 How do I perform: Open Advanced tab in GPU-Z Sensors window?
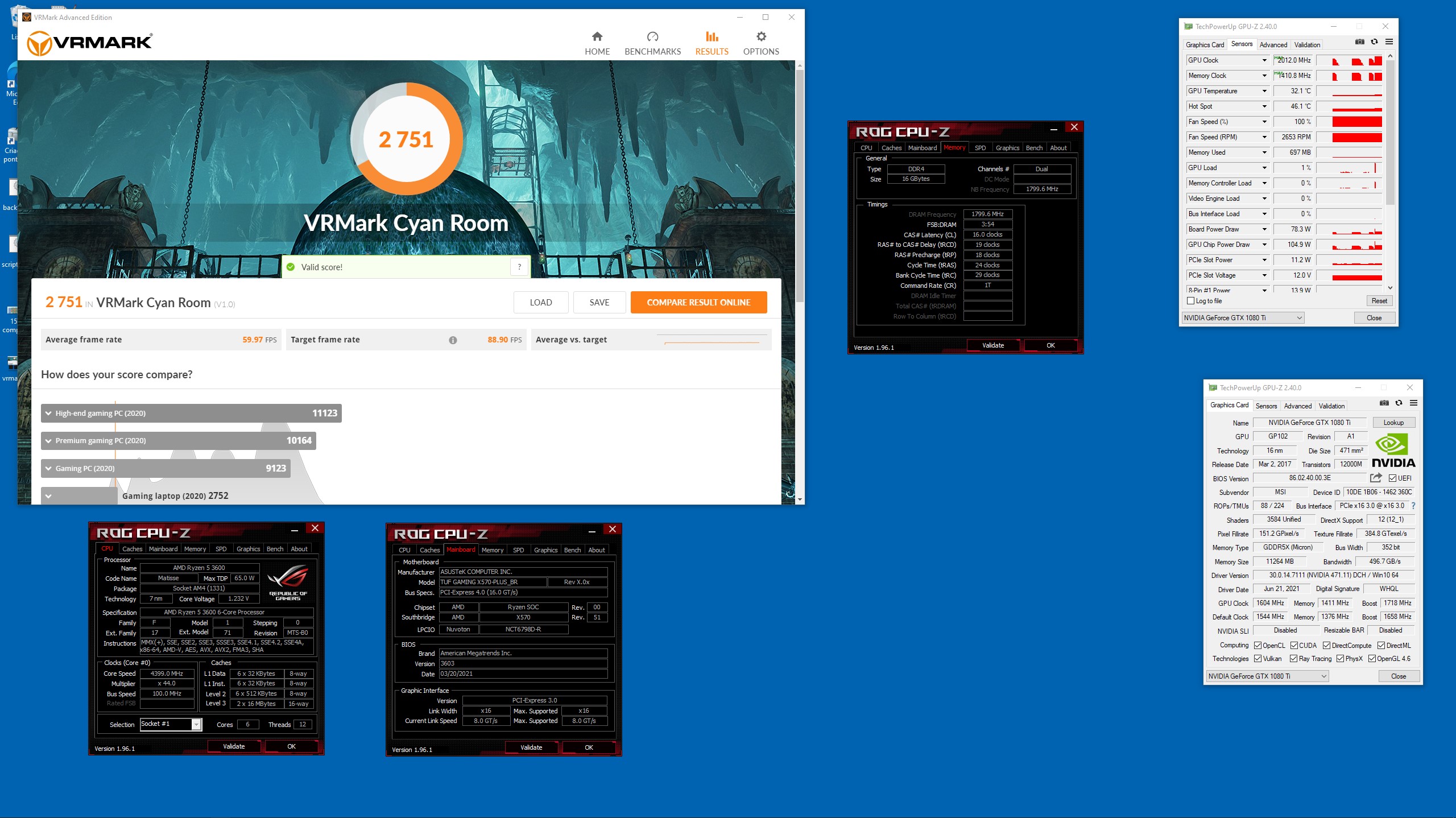pyautogui.click(x=1273, y=45)
